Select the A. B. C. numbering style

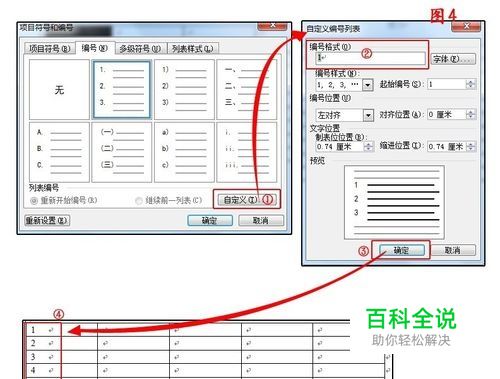pos(59,152)
